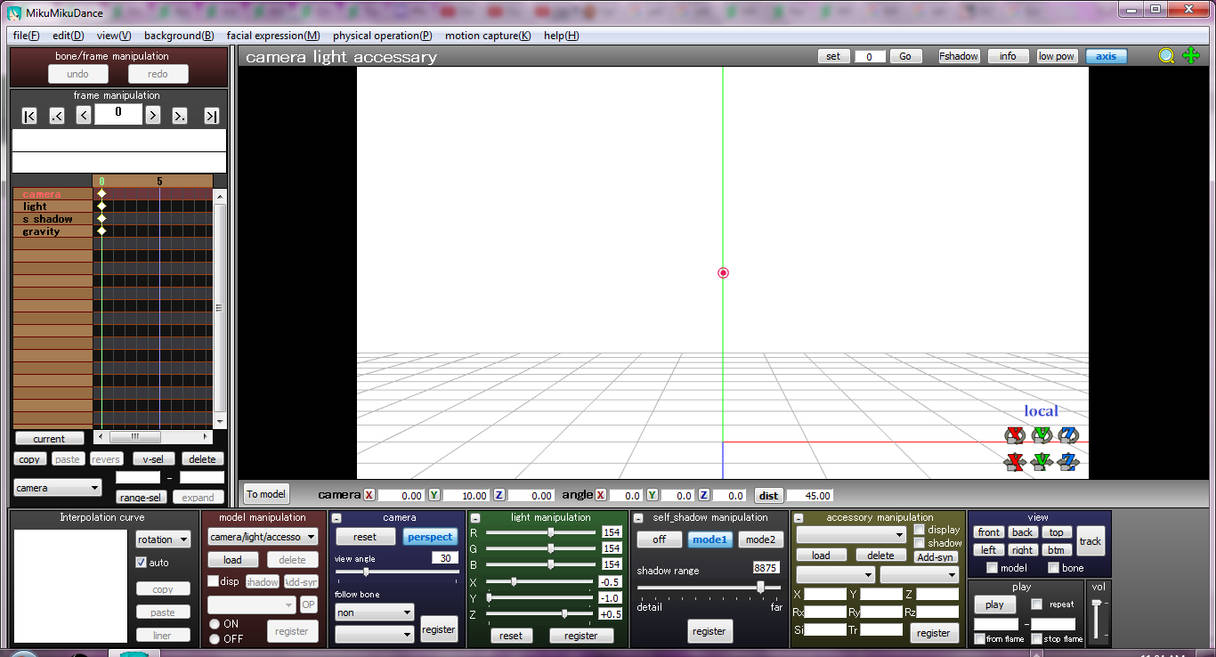This screenshot has width=1216, height=657.
Task: Select self shadow mode2 button
Action: (x=761, y=539)
